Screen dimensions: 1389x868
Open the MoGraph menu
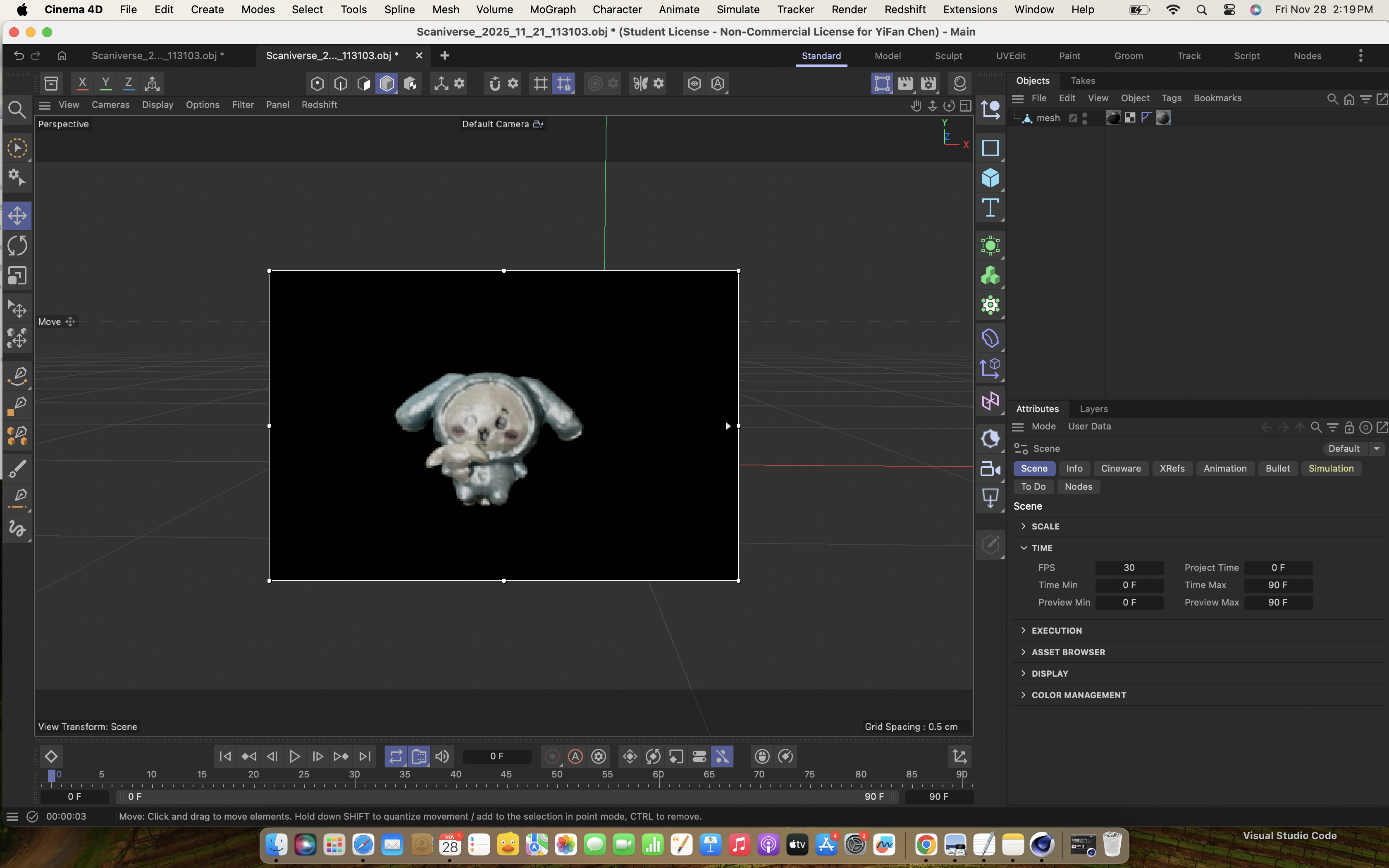click(552, 10)
